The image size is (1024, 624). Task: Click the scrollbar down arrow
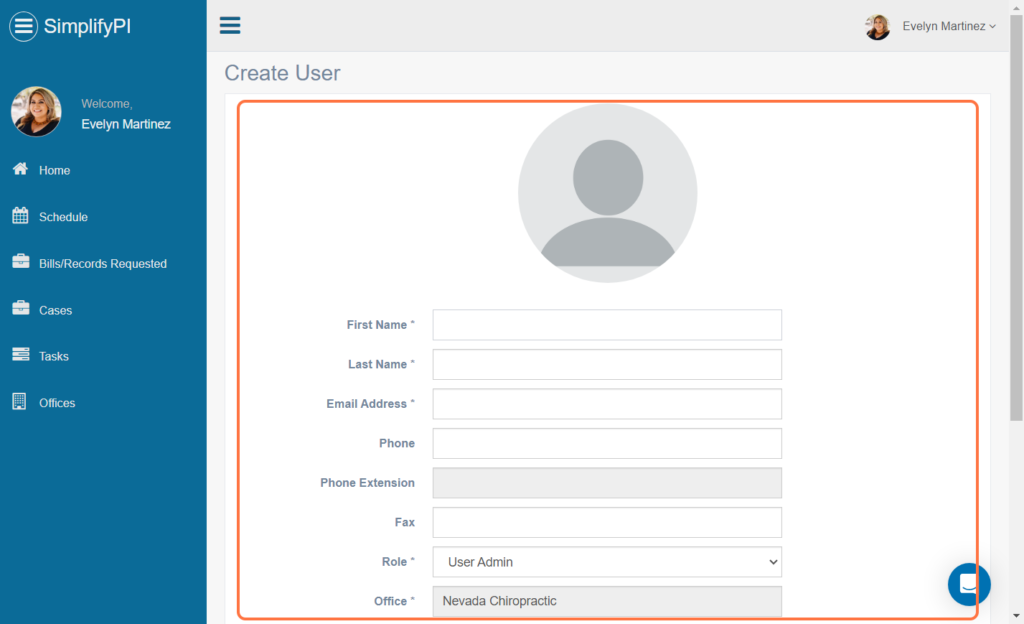coord(1016,616)
